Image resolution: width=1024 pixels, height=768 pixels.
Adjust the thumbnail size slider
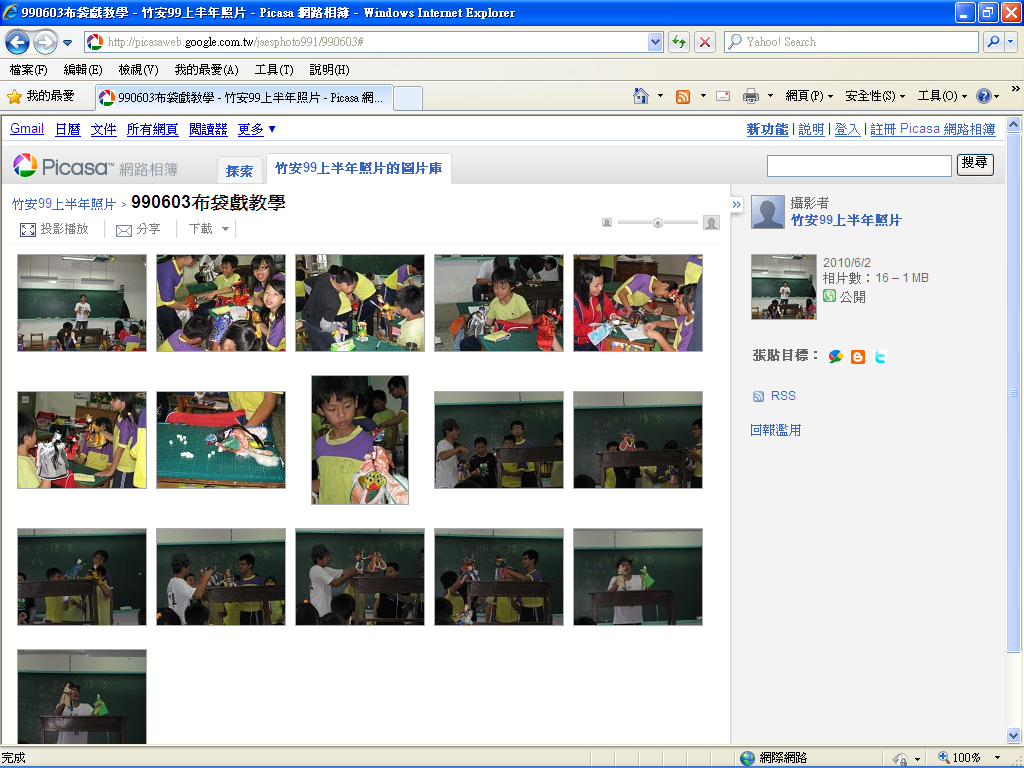(658, 222)
